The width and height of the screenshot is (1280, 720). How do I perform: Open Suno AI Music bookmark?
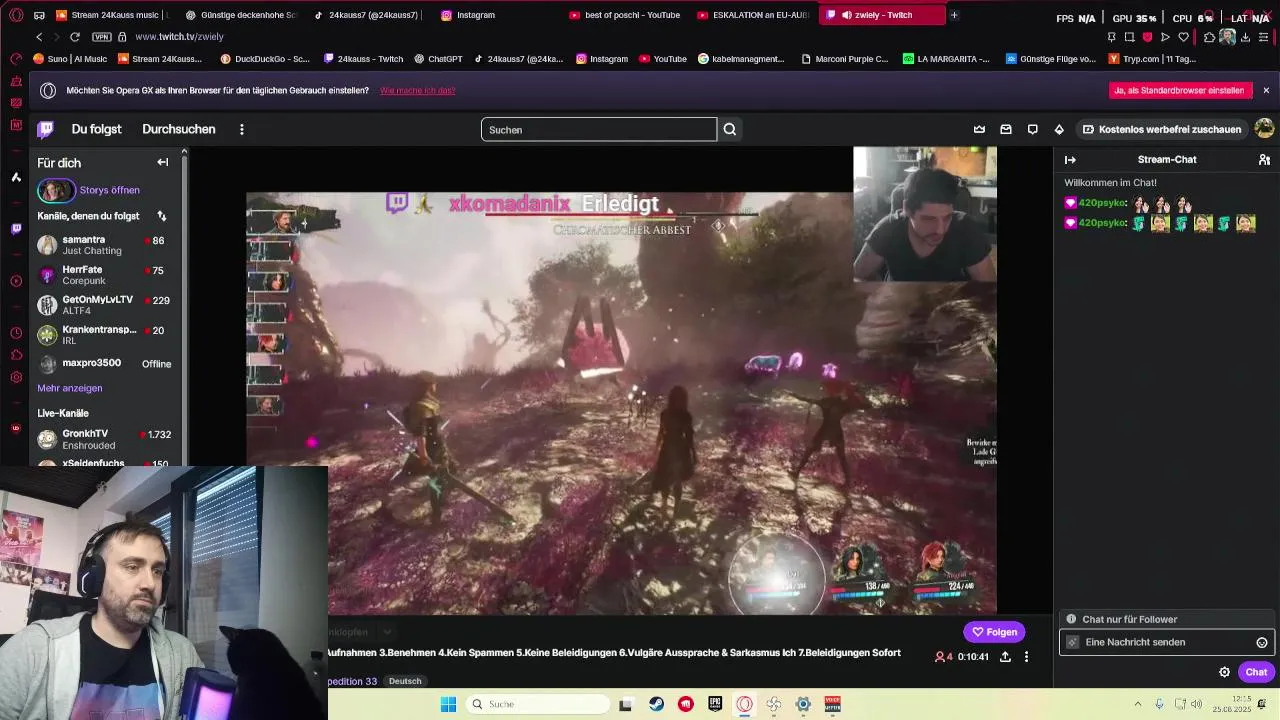pos(70,59)
